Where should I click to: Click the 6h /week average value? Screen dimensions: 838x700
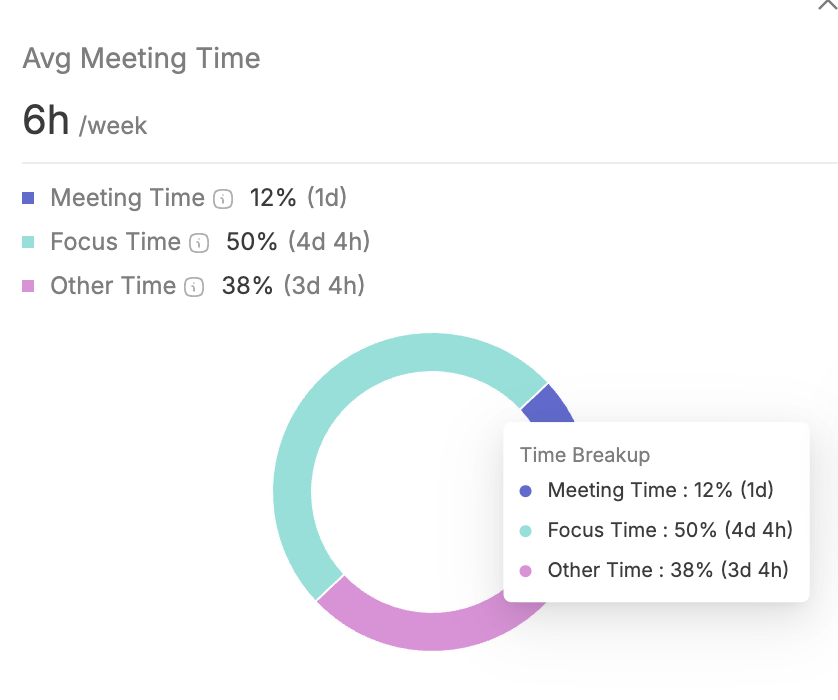tap(84, 122)
